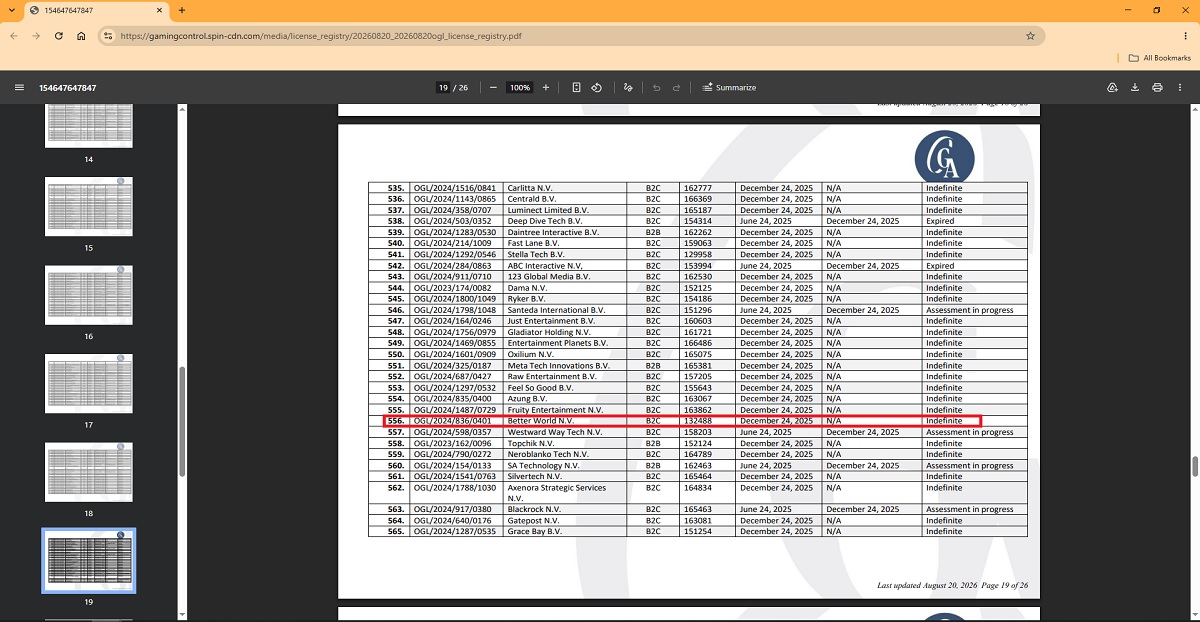Edit the page number field

[442, 88]
